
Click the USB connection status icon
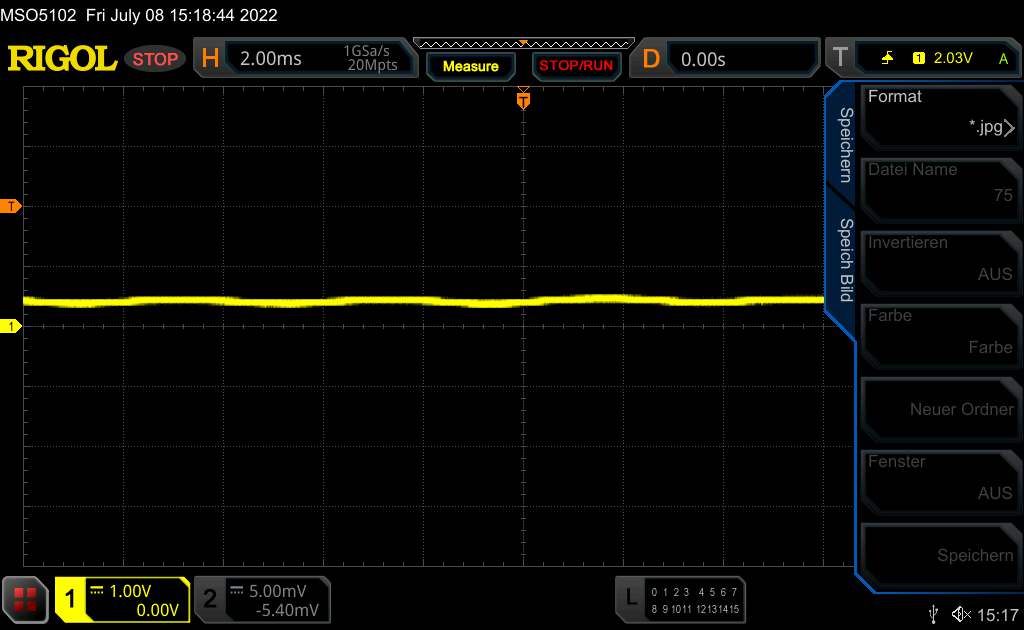pos(934,614)
